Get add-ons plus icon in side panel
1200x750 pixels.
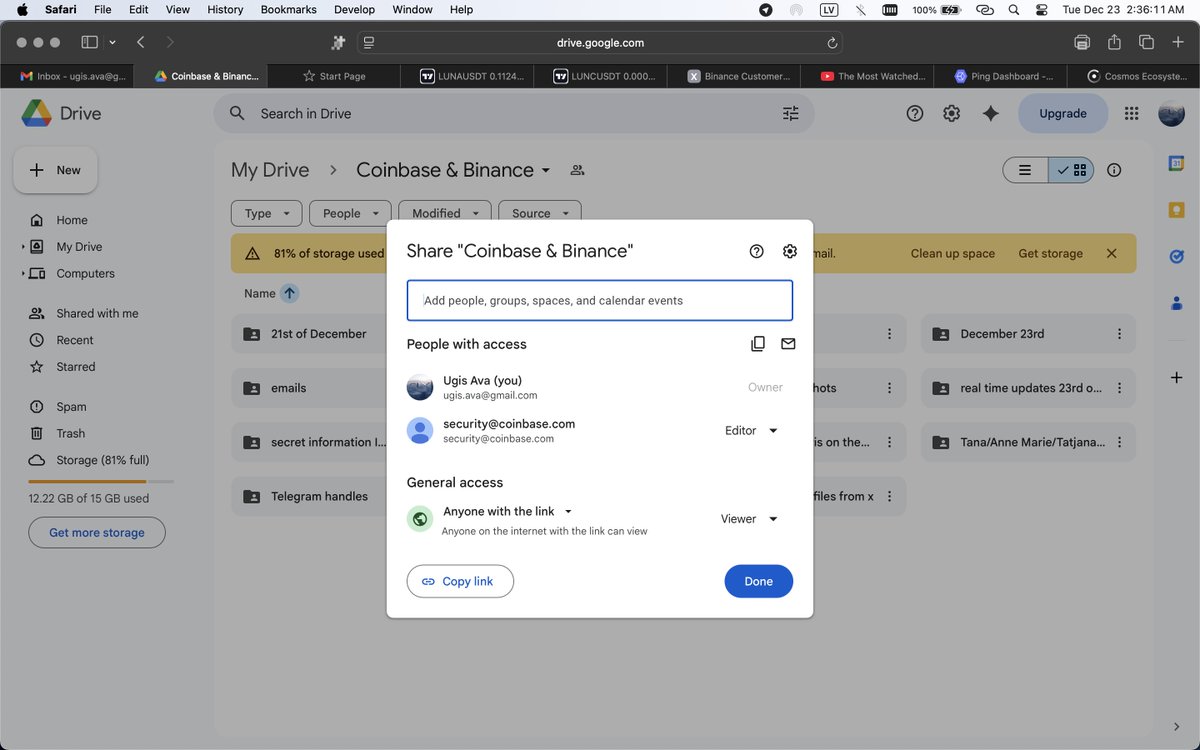pos(1177,378)
